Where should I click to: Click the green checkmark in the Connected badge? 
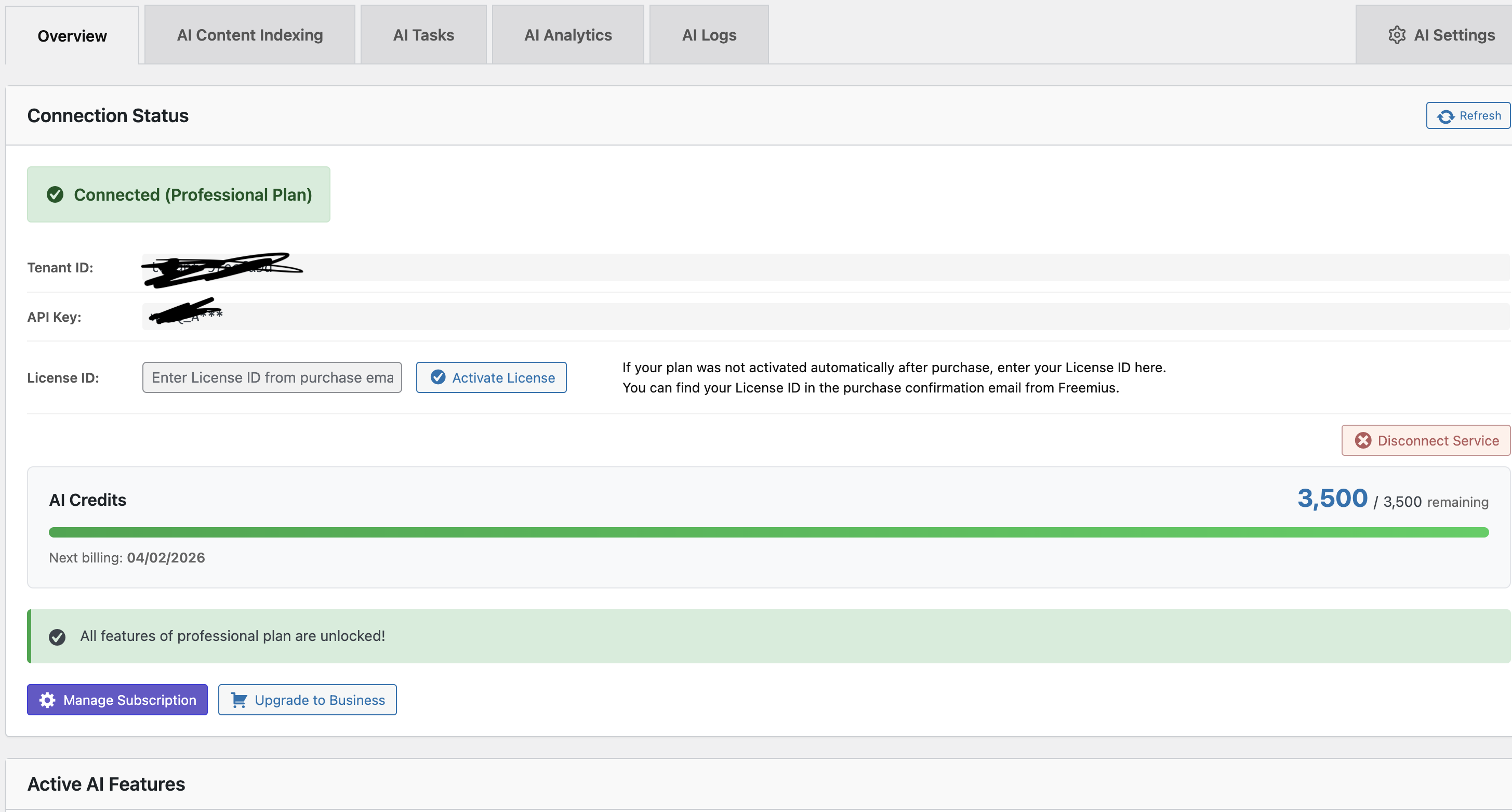[x=55, y=194]
